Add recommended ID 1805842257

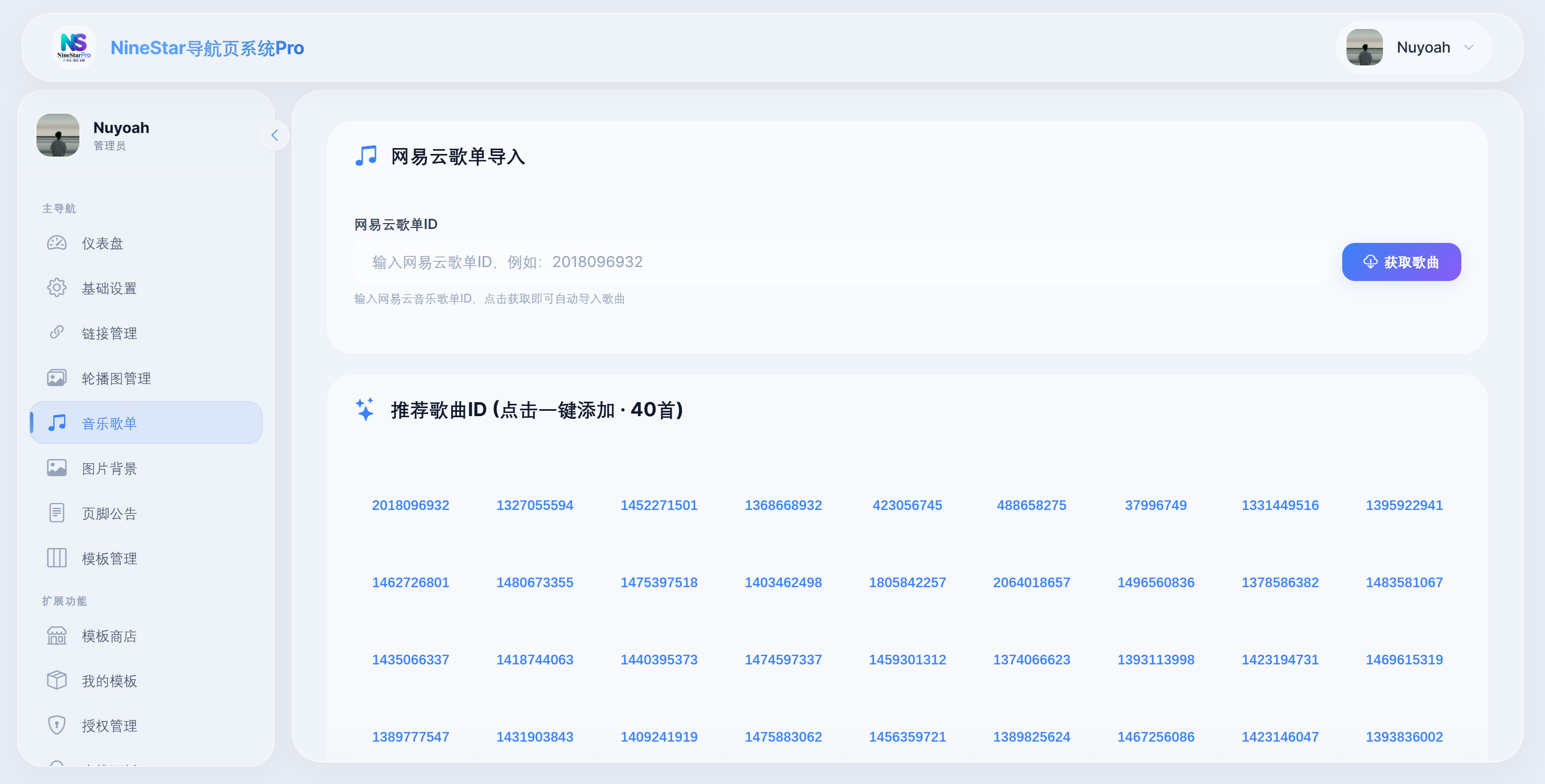click(908, 582)
